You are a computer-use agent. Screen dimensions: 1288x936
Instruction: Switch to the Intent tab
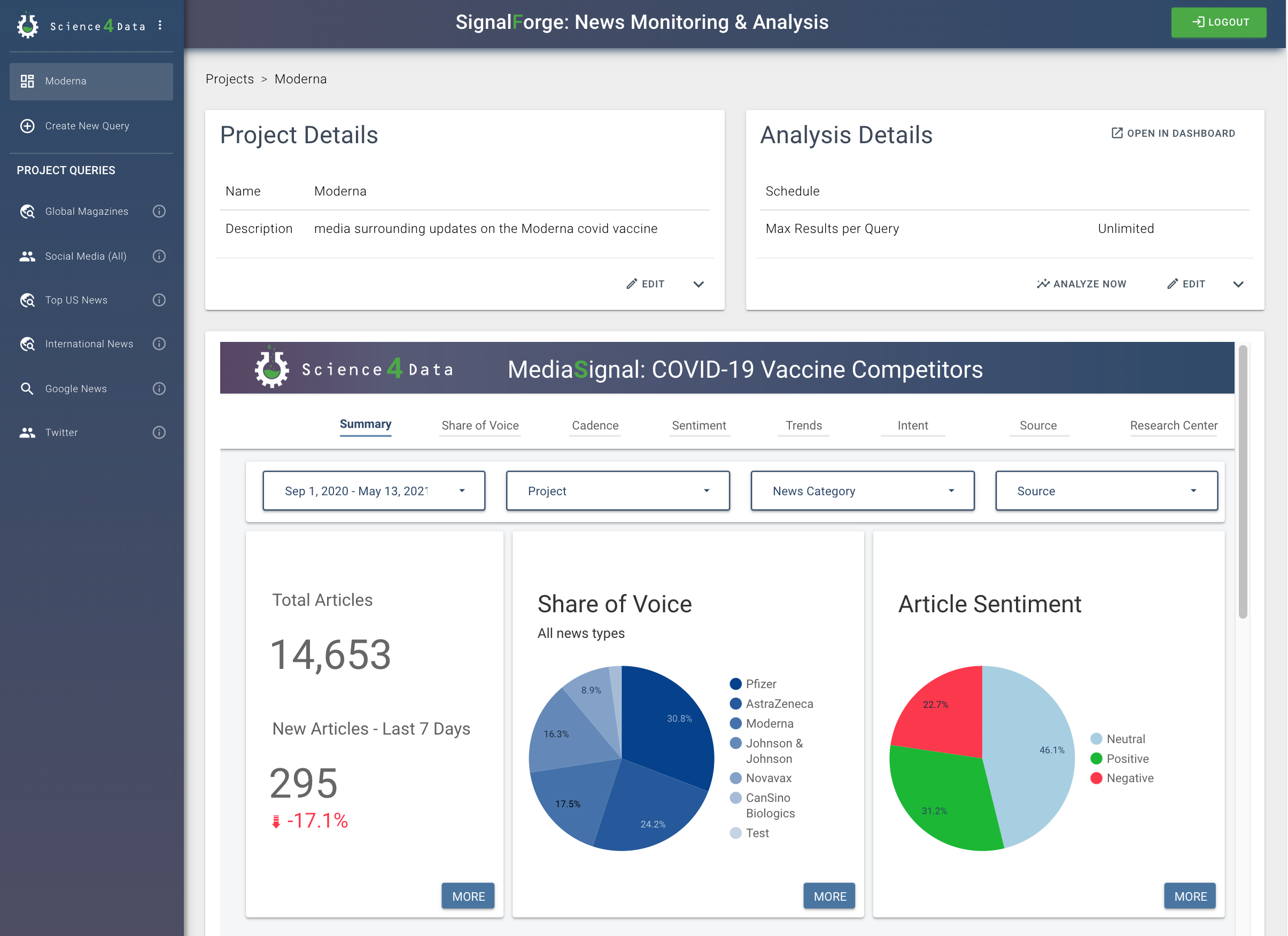[912, 426]
